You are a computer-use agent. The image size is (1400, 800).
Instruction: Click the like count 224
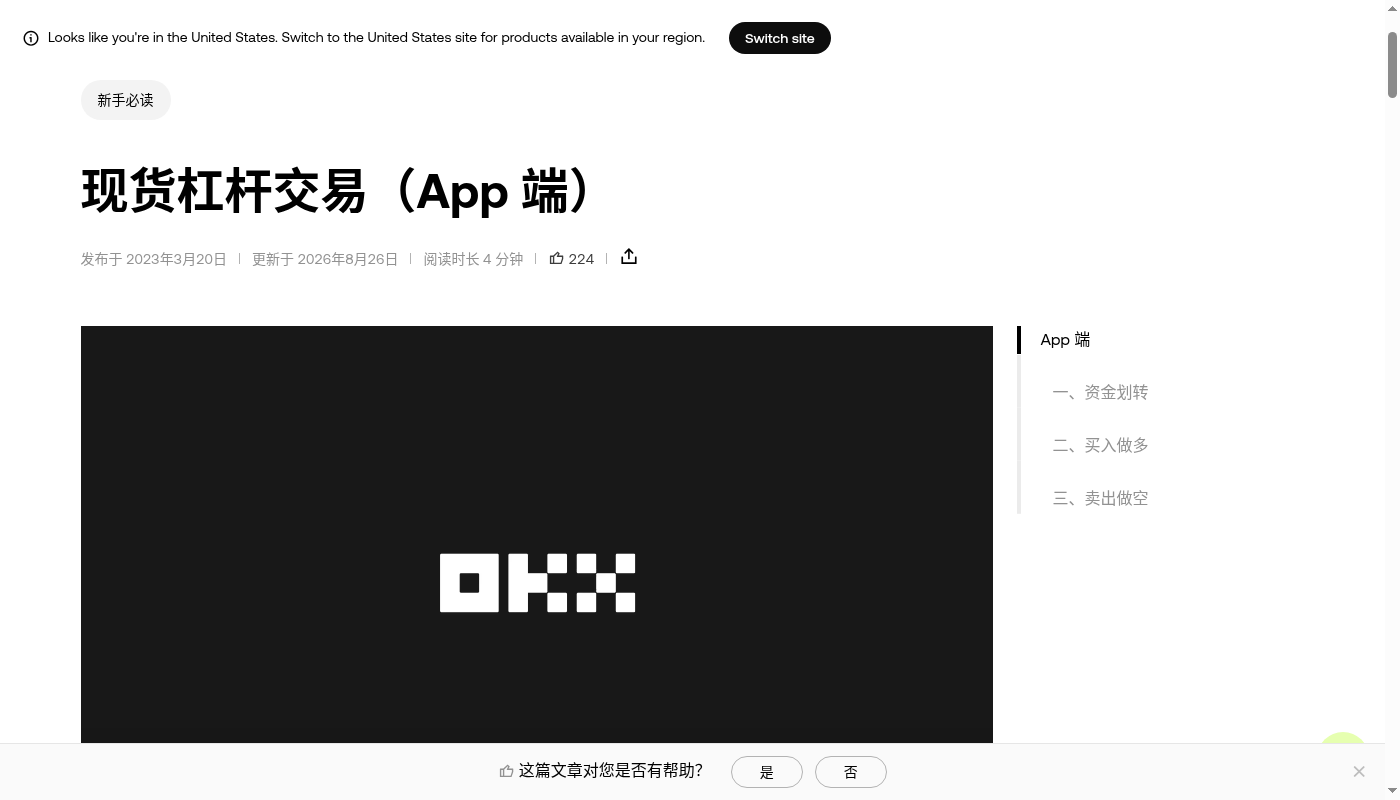(x=581, y=259)
